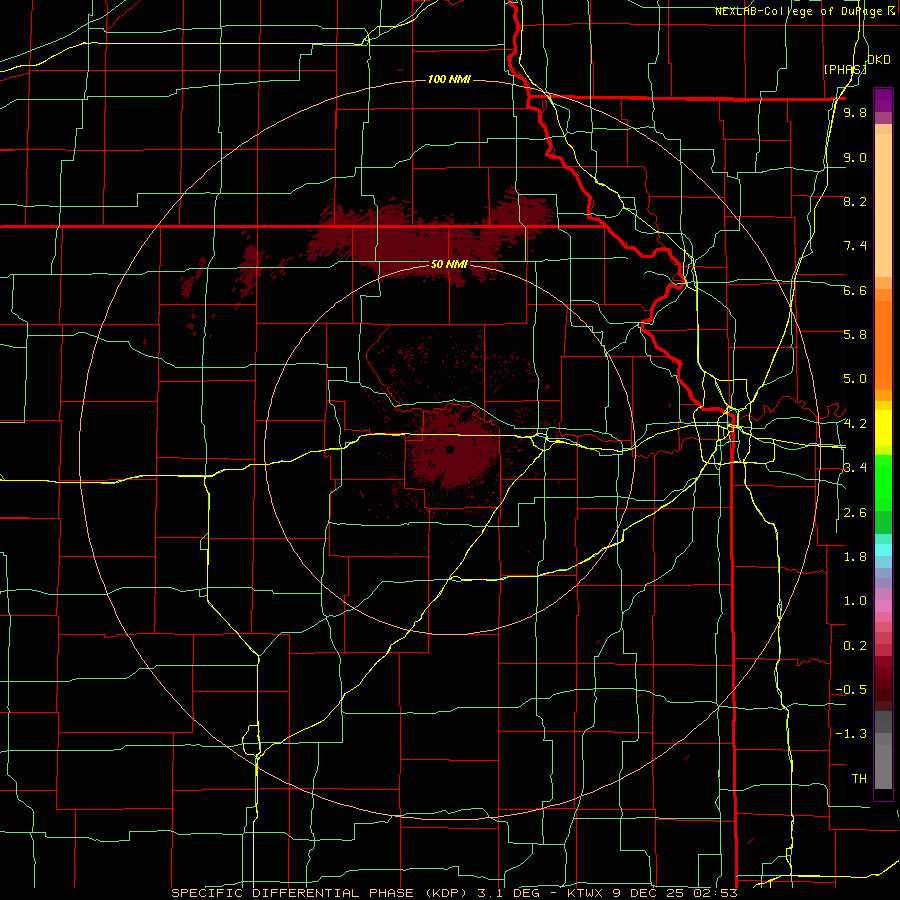
Task: Click the 8.2 scale label
Action: pyautogui.click(x=855, y=201)
